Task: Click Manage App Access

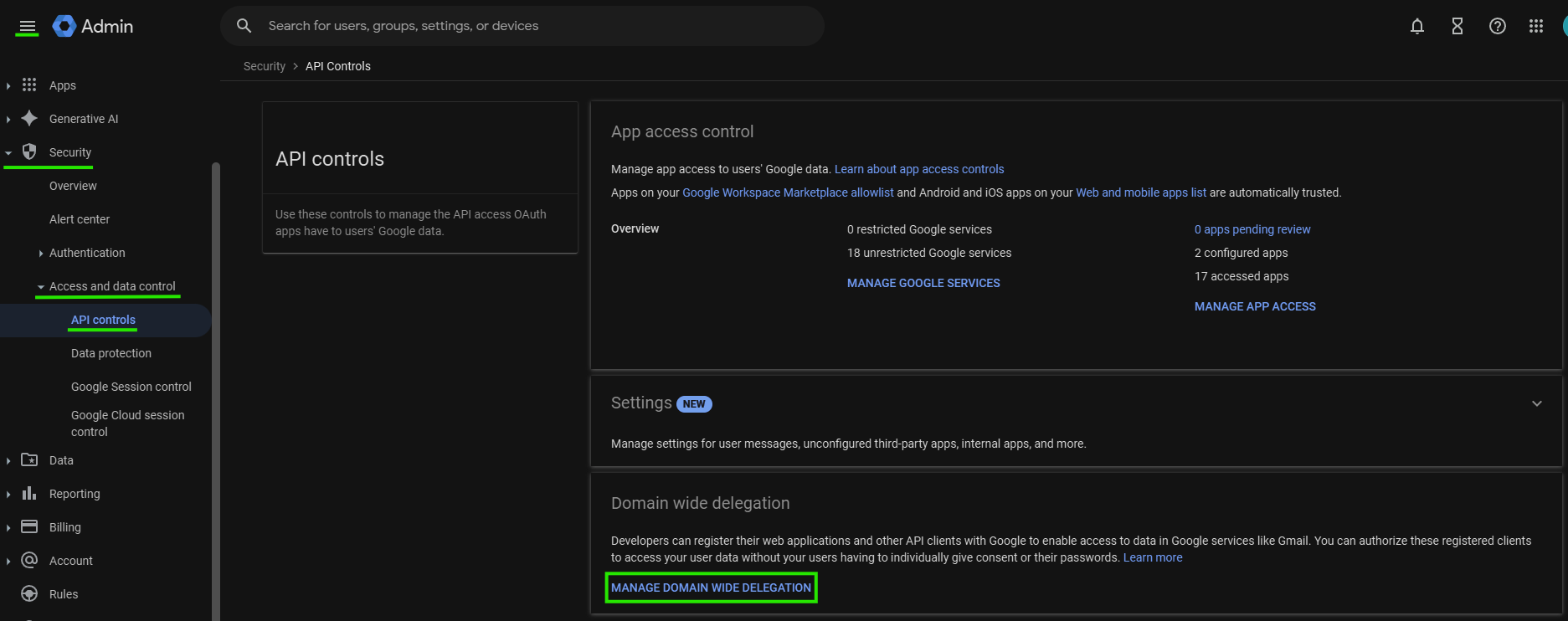Action: 1255,306
